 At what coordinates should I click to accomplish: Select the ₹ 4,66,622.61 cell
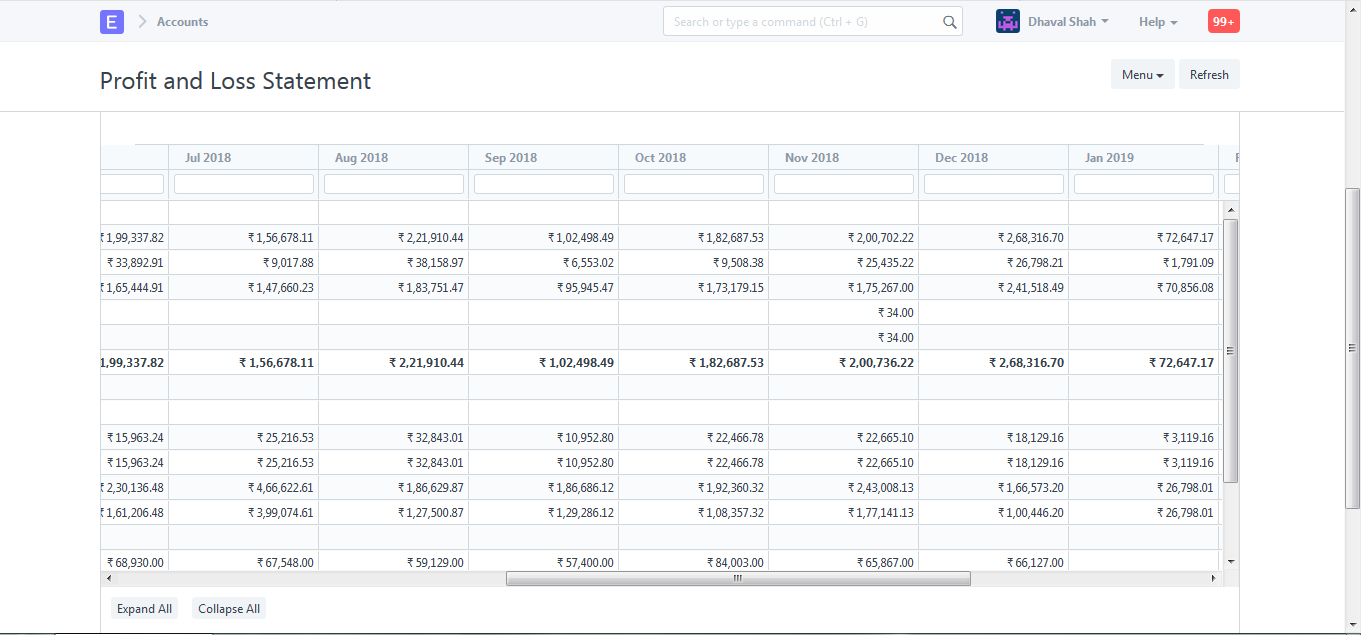[244, 488]
